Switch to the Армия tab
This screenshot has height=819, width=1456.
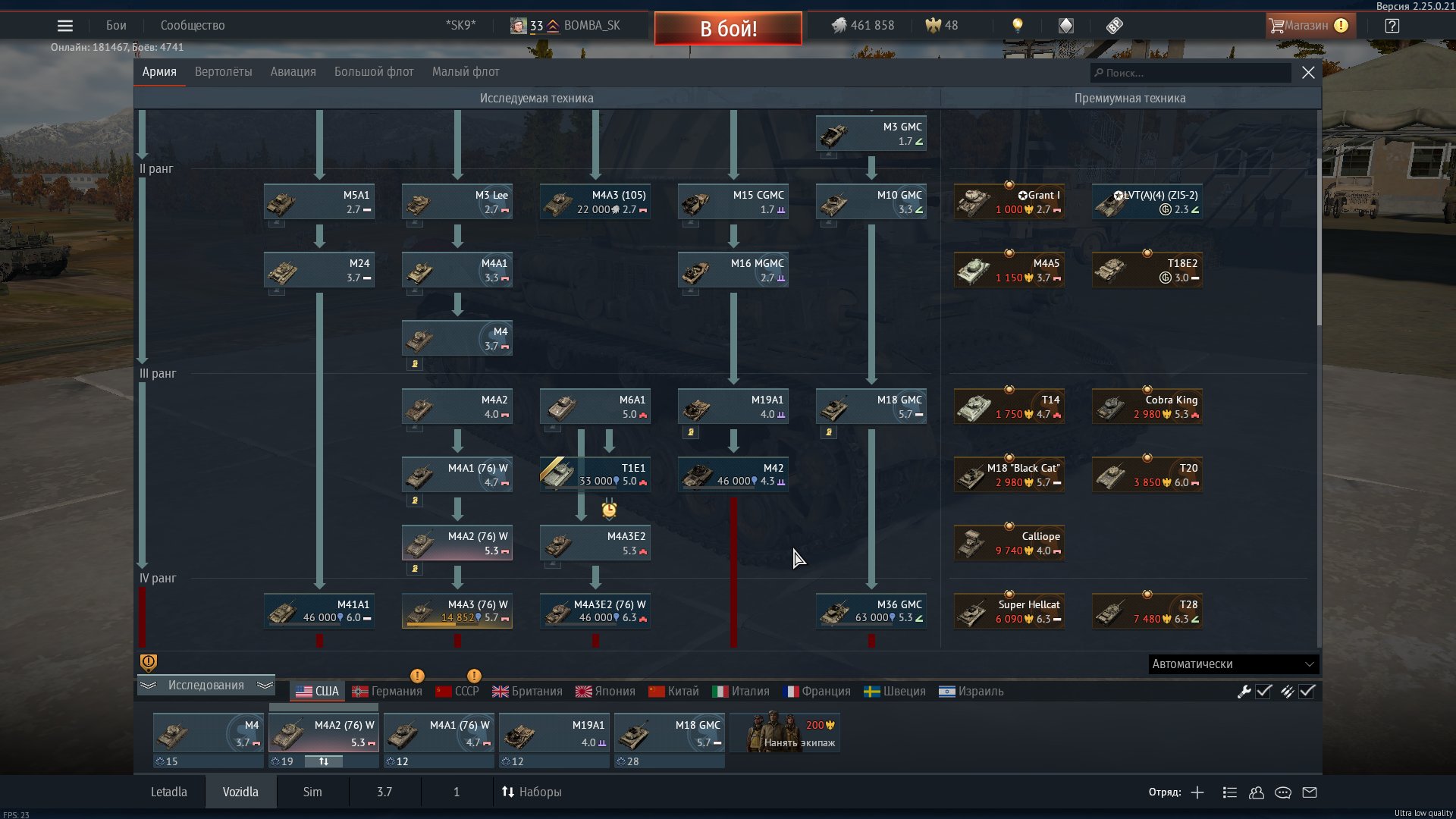[159, 72]
